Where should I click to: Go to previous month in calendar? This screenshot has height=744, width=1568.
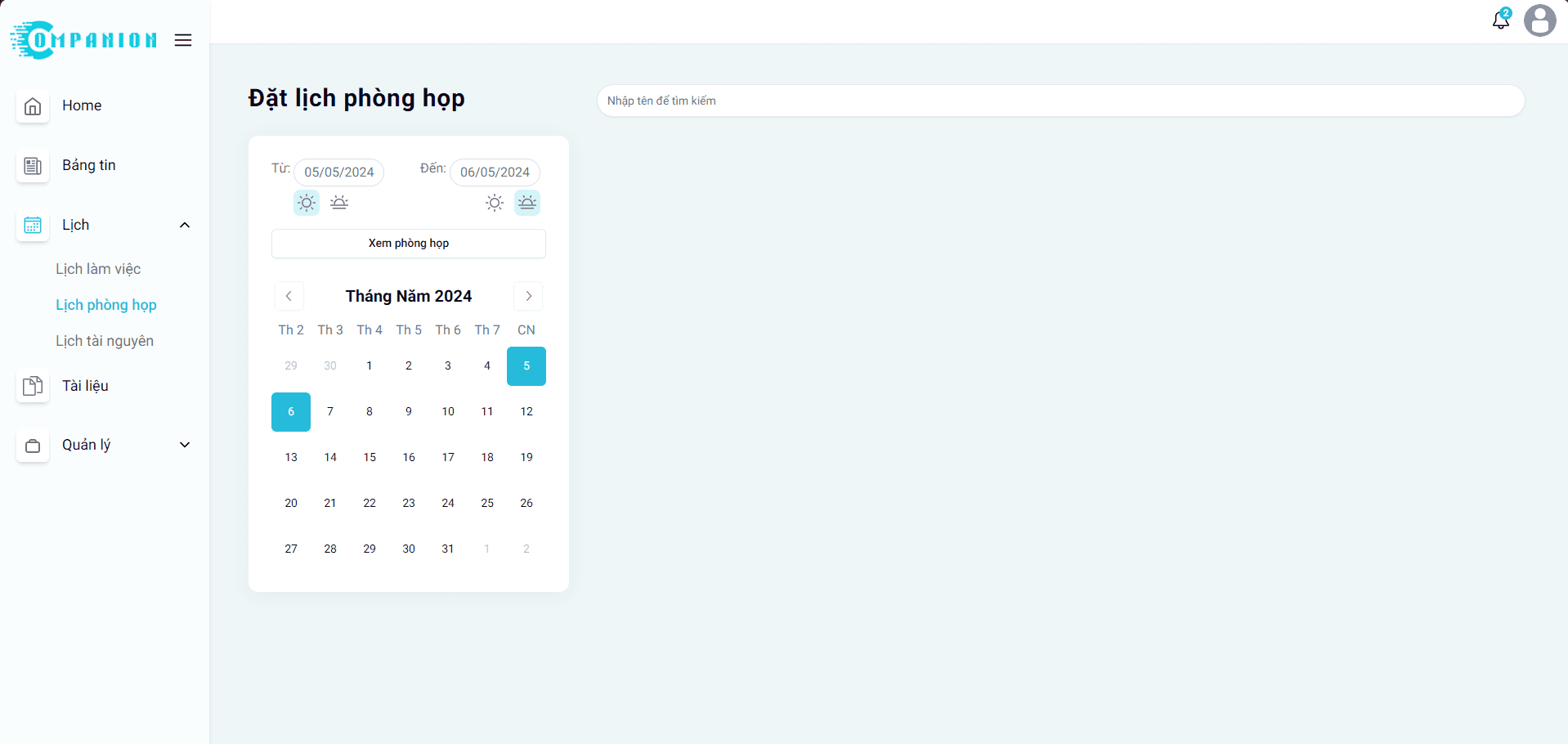coord(289,296)
